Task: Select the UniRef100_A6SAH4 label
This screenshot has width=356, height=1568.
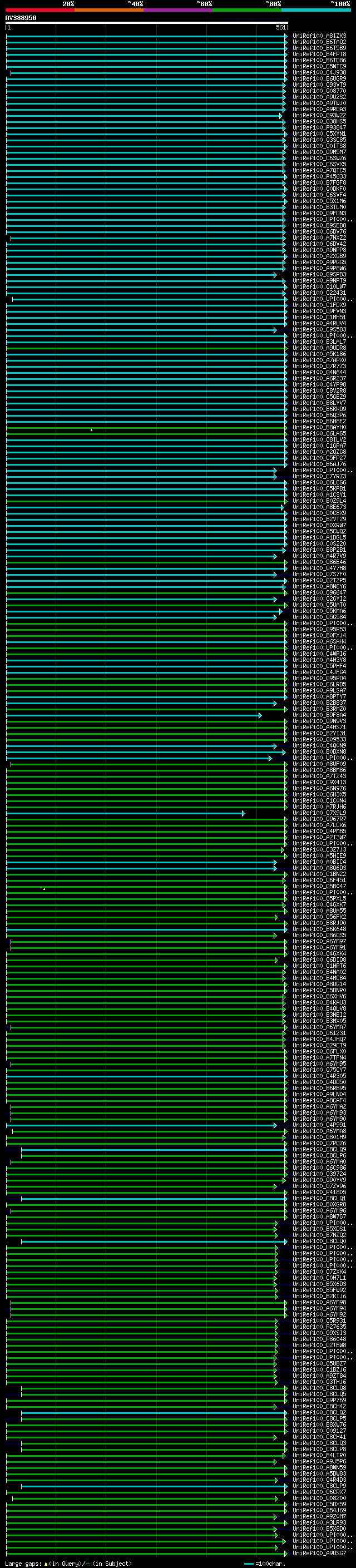Action: (x=319, y=641)
